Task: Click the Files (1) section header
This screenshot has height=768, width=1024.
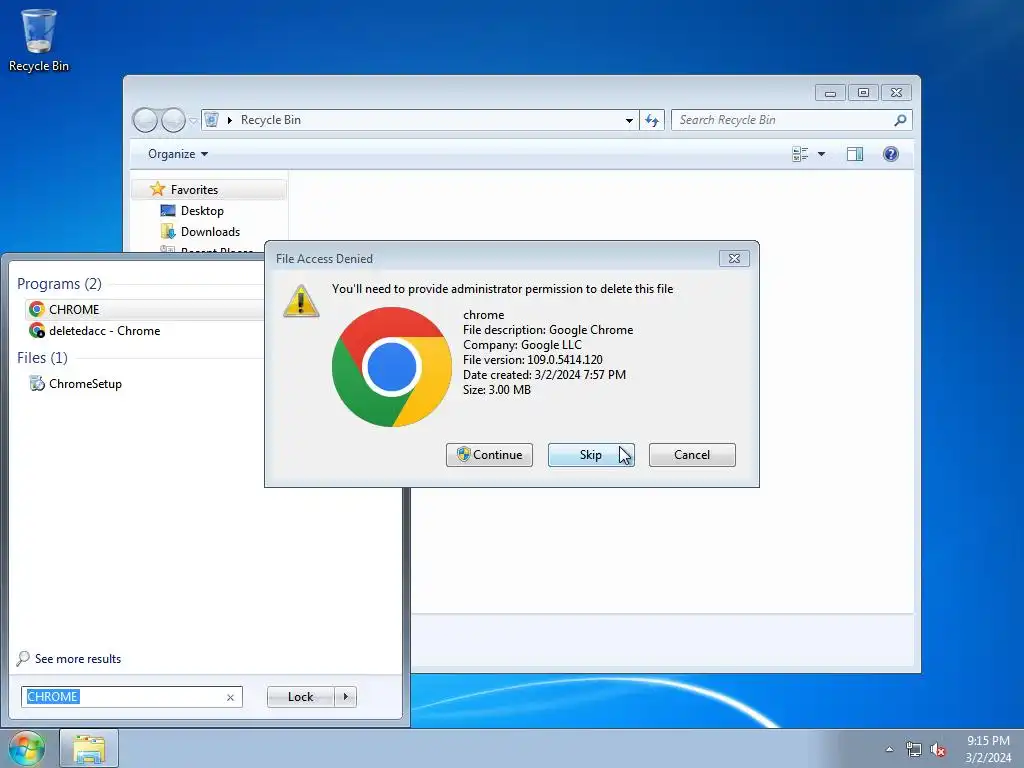Action: (42, 358)
